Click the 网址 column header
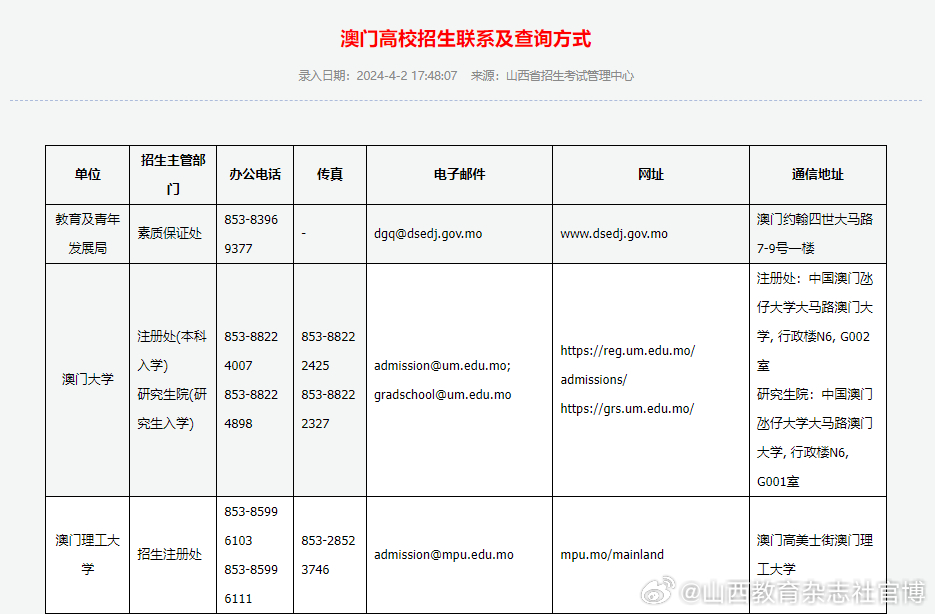 [x=651, y=175]
